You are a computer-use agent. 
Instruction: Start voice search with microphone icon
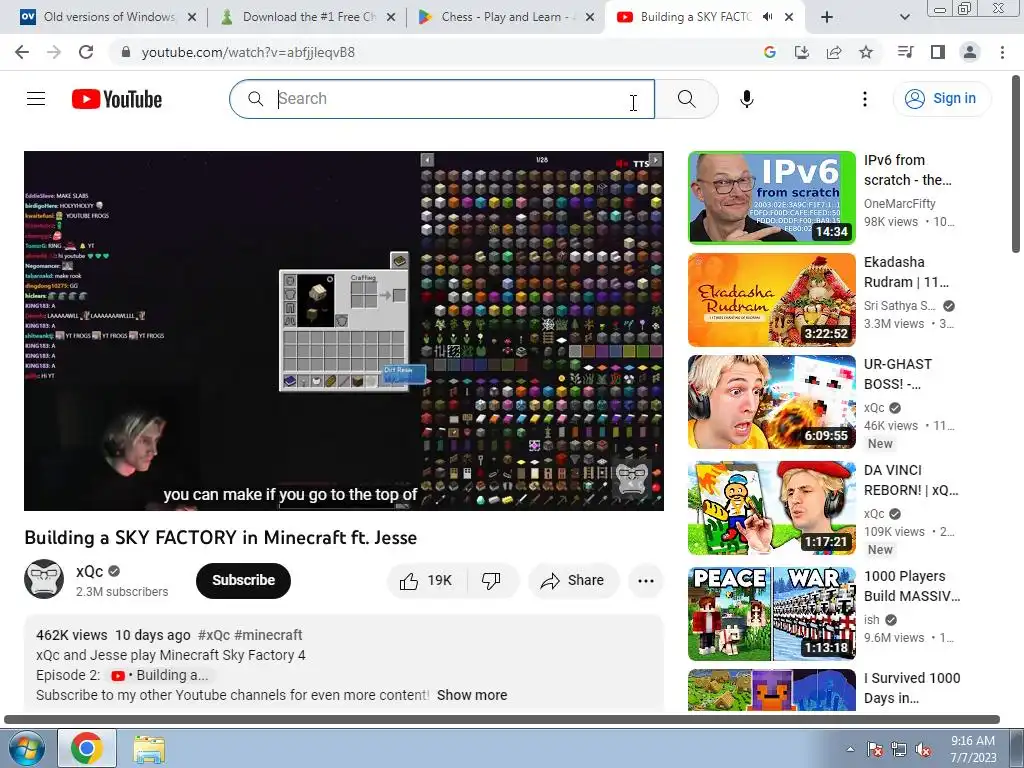tap(746, 99)
